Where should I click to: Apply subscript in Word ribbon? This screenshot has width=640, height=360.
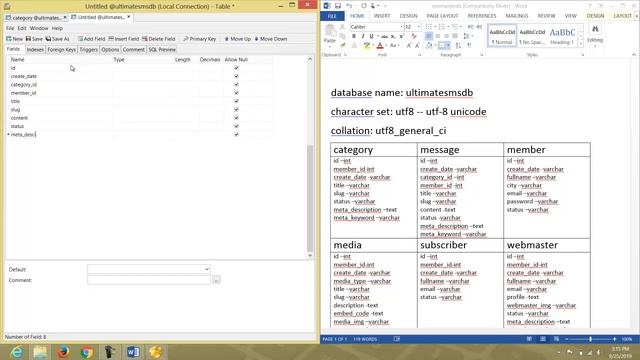pos(393,36)
